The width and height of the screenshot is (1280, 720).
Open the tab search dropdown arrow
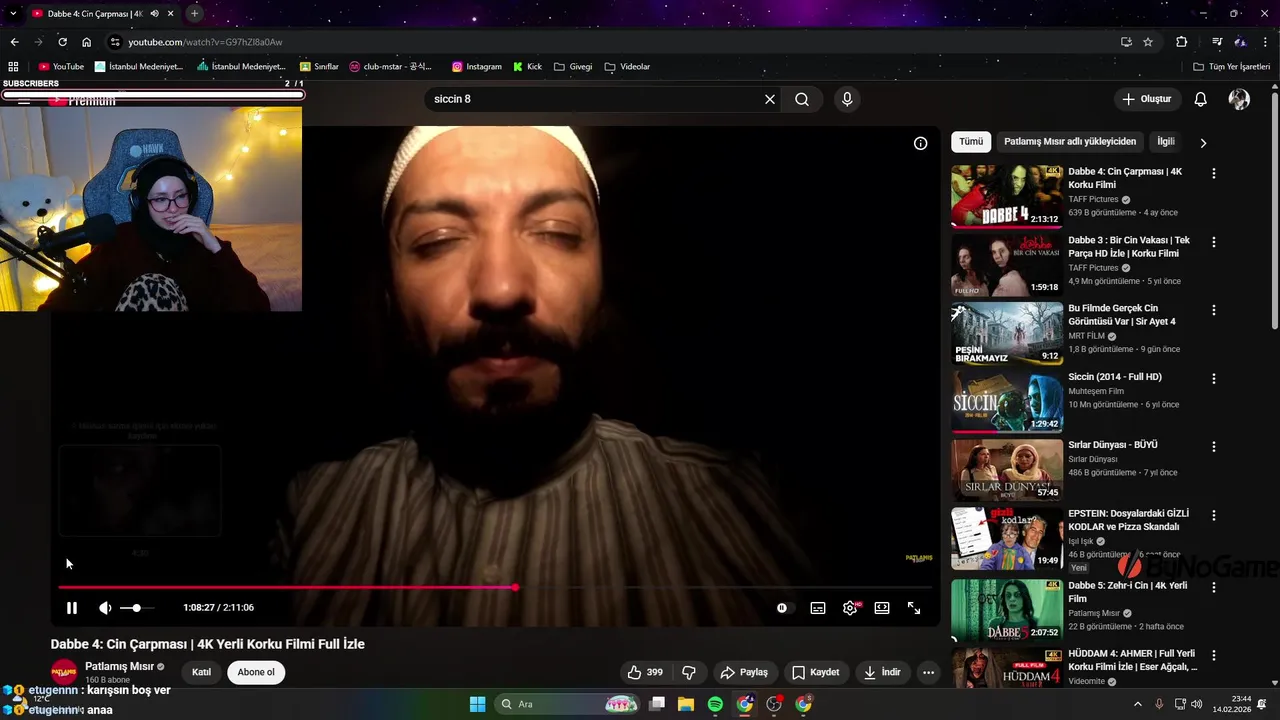[x=12, y=13]
